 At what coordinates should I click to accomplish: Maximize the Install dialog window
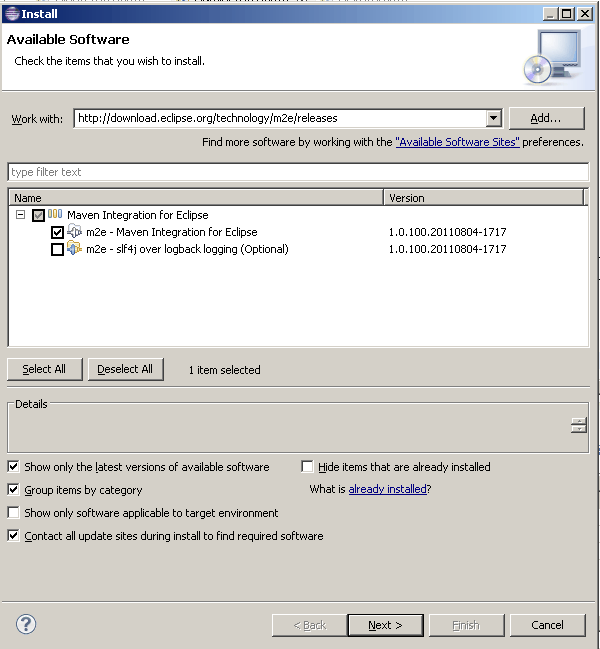tap(567, 14)
